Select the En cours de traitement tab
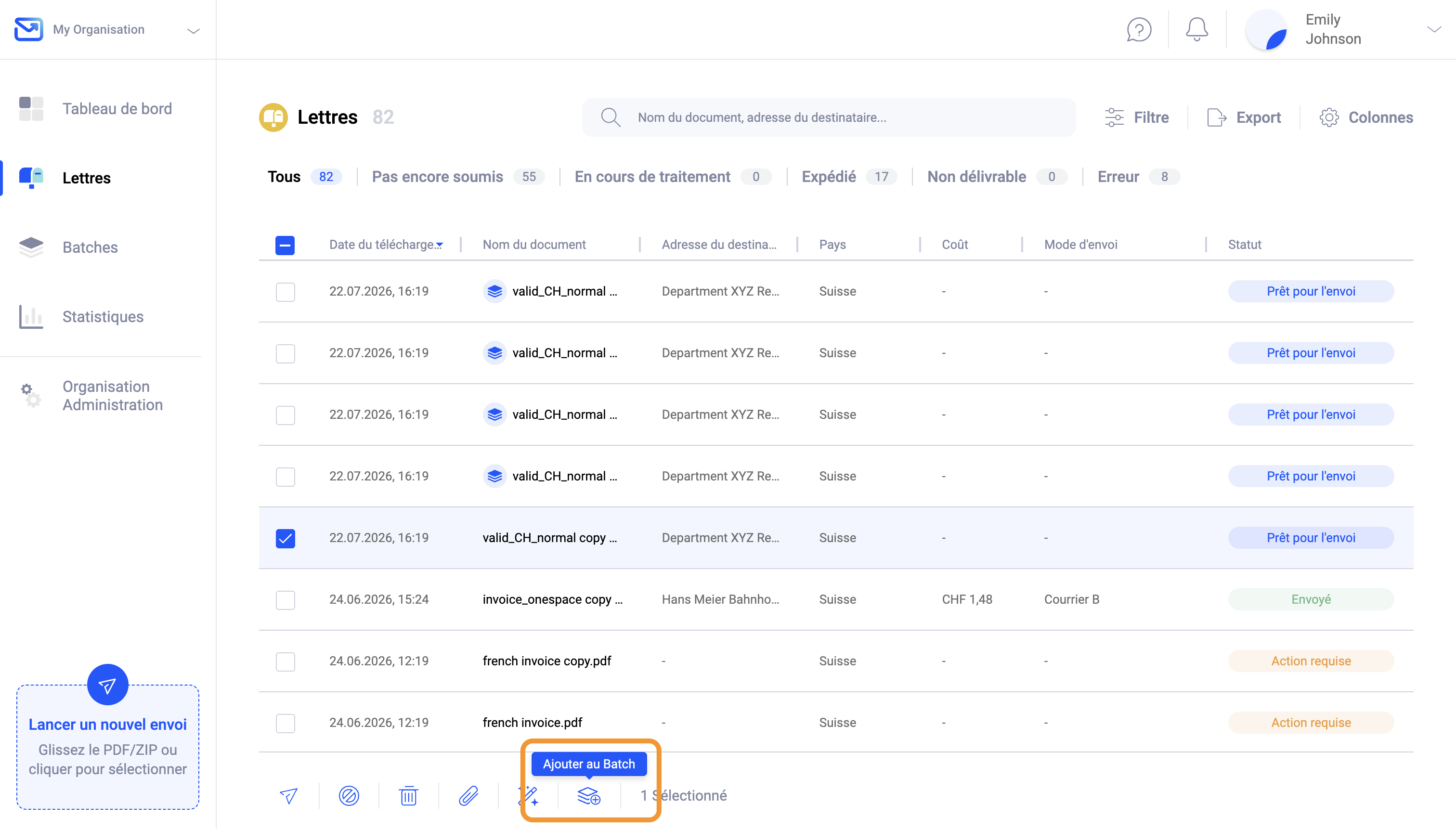The image size is (1456, 829). click(x=673, y=177)
